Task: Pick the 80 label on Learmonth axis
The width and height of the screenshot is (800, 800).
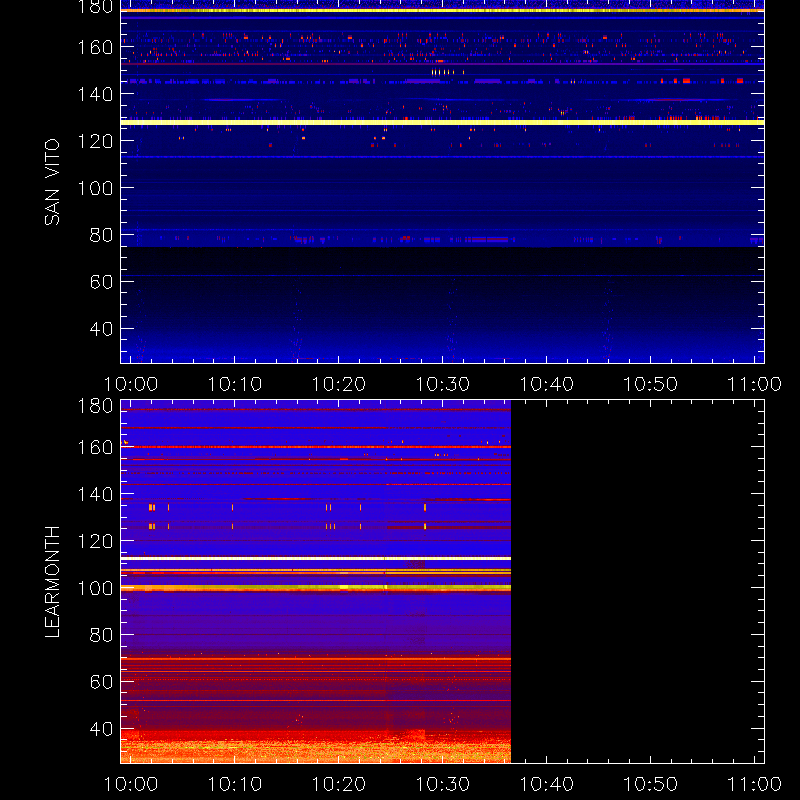Action: (x=102, y=635)
